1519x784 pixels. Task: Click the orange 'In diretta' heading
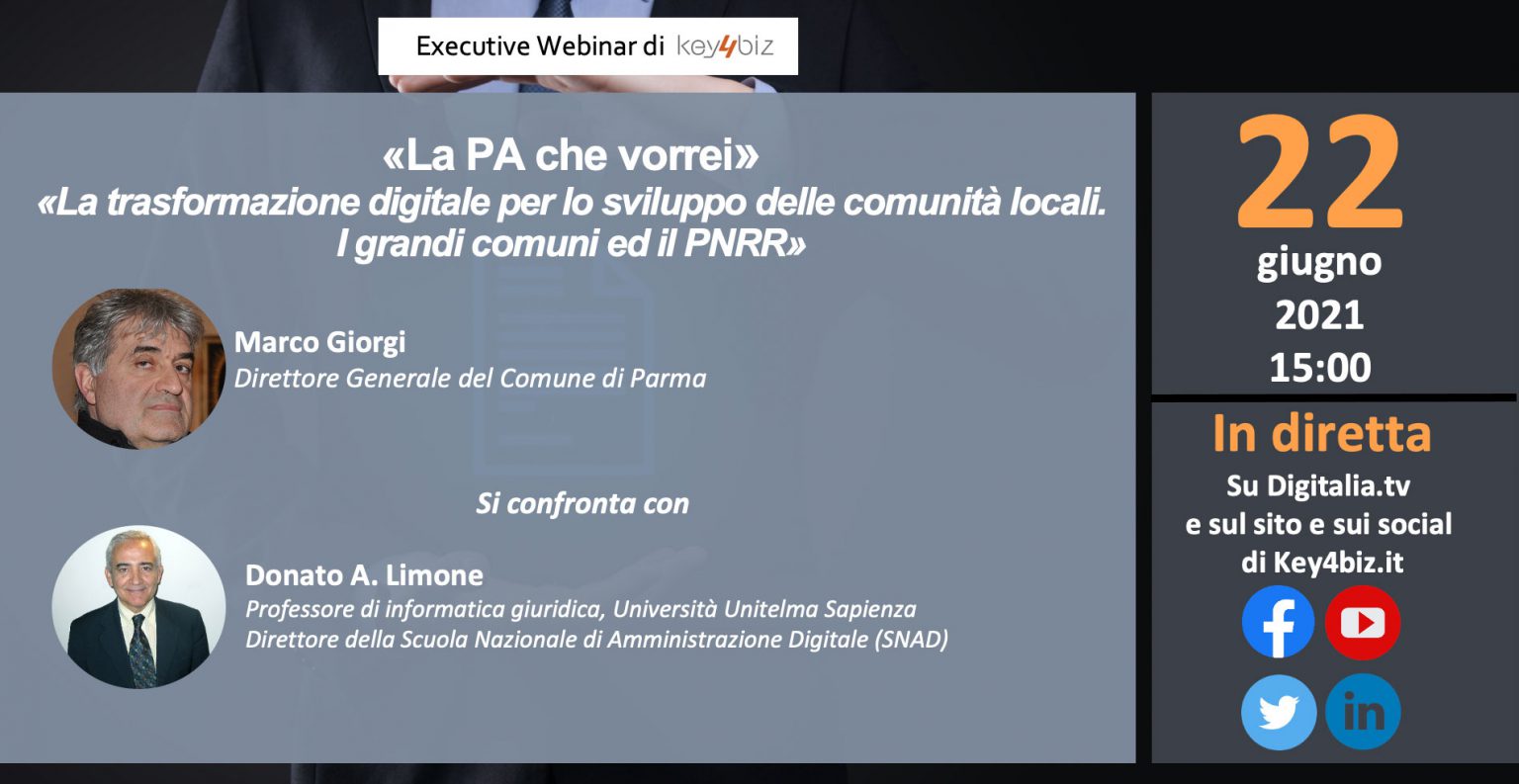(1321, 434)
